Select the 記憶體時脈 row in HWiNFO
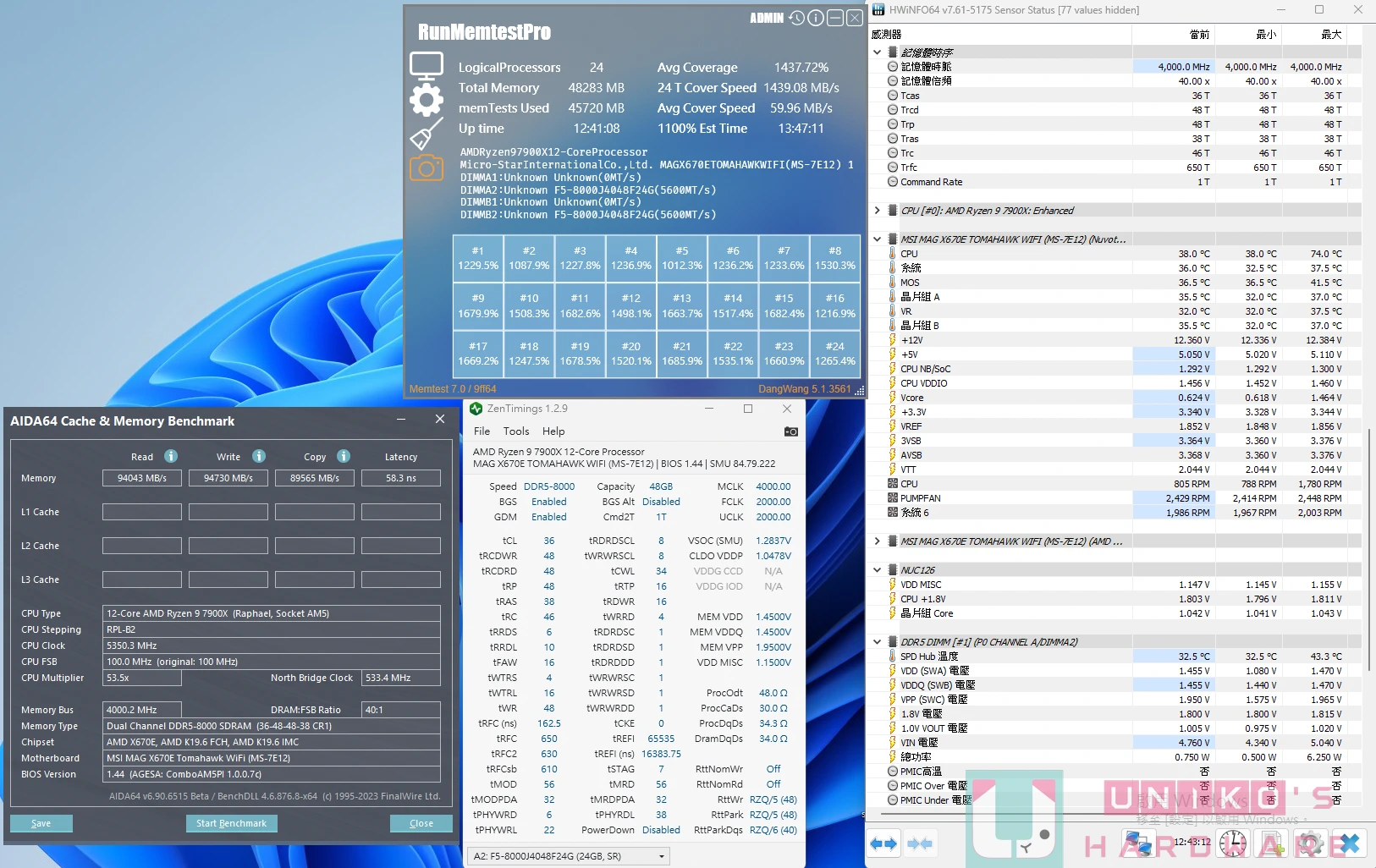 pyautogui.click(x=1115, y=67)
